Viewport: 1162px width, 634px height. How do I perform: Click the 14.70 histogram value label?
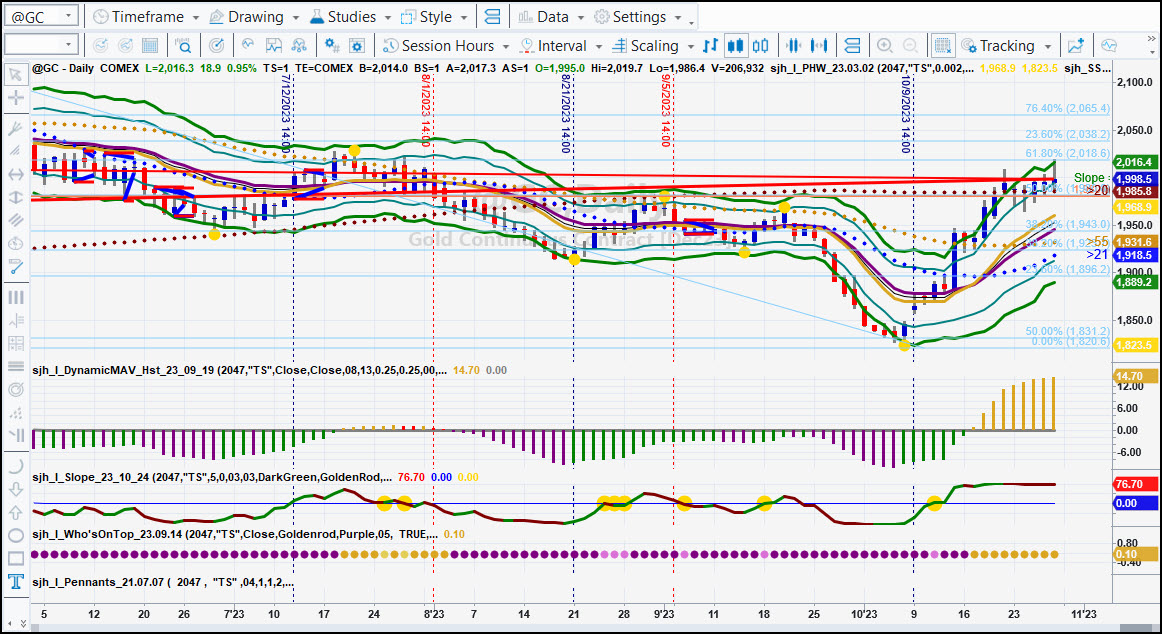(1135, 376)
